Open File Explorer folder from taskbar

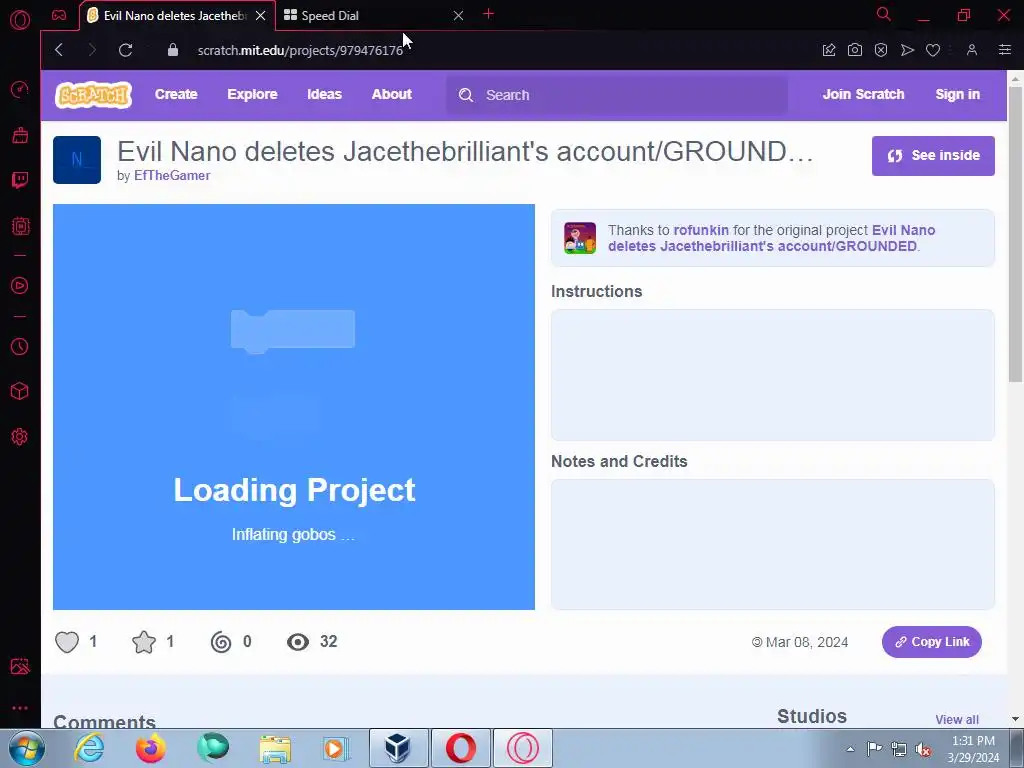point(275,748)
